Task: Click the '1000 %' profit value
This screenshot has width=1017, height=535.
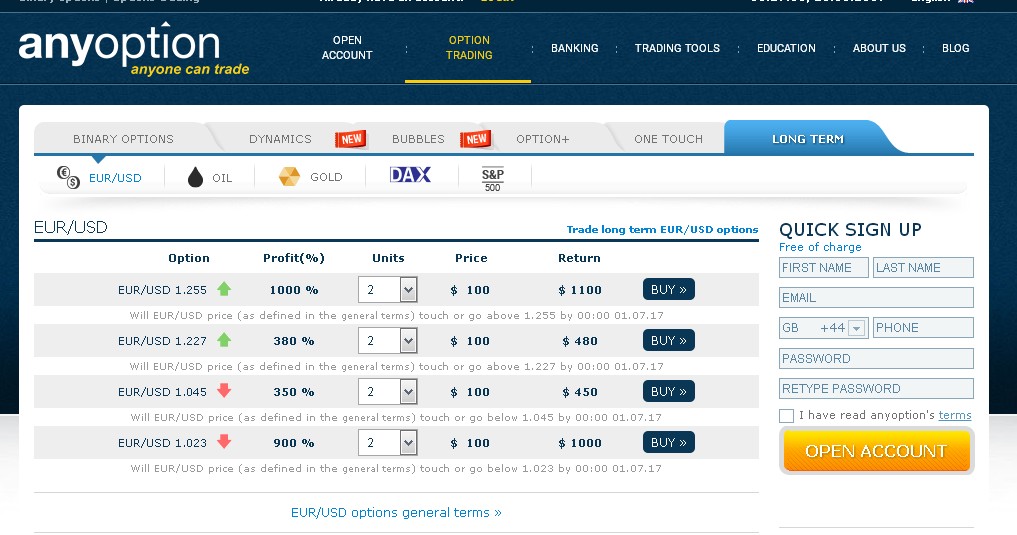Action: tap(294, 291)
